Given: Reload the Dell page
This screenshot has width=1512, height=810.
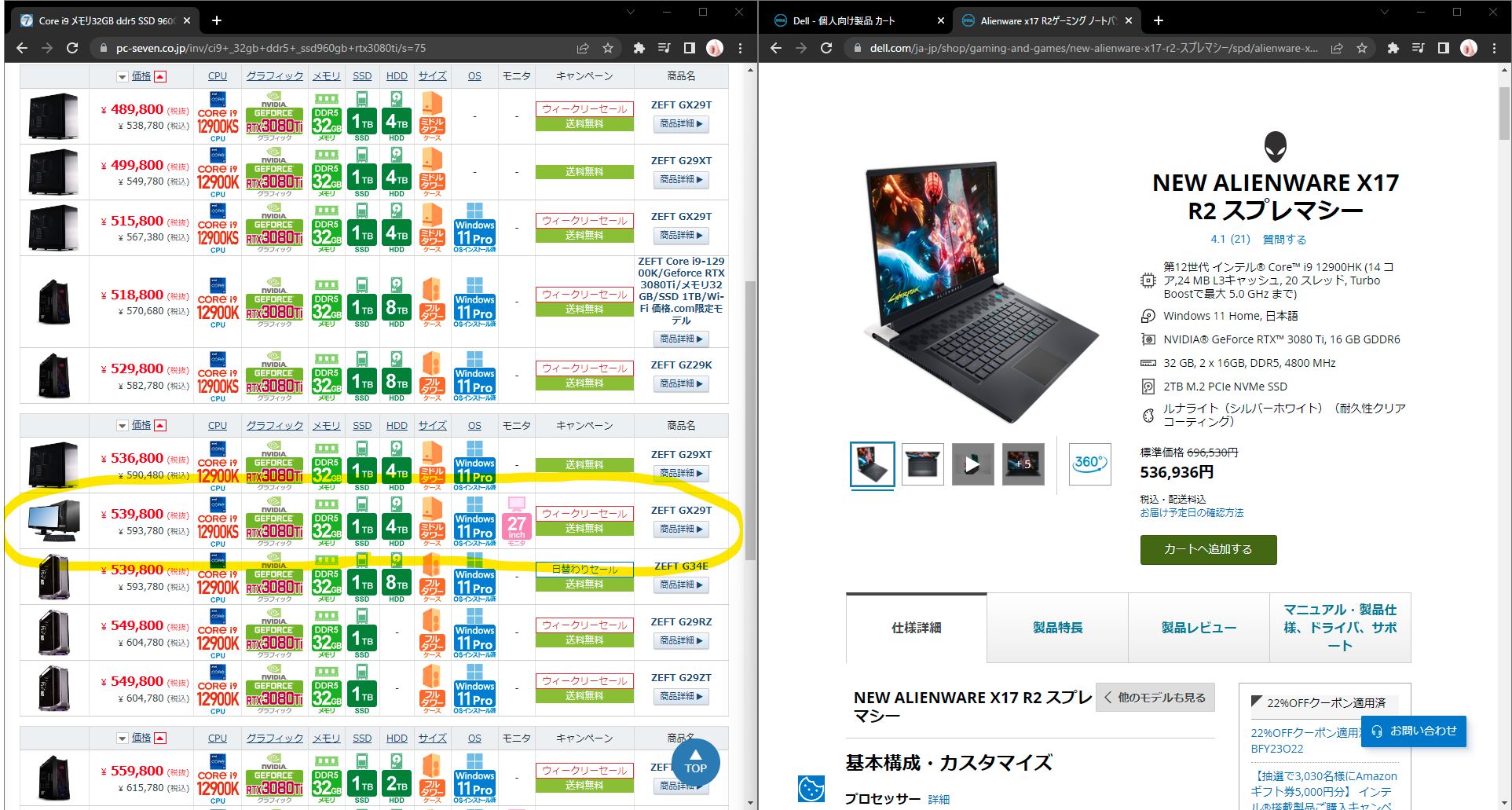Looking at the screenshot, I should [826, 48].
